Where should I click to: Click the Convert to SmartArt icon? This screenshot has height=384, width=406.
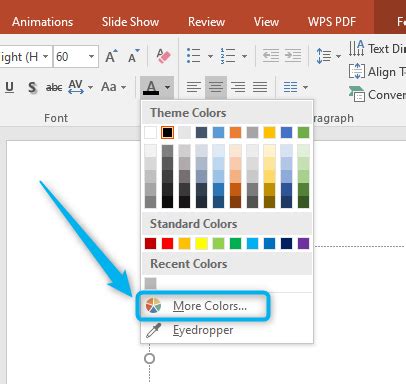tap(357, 94)
